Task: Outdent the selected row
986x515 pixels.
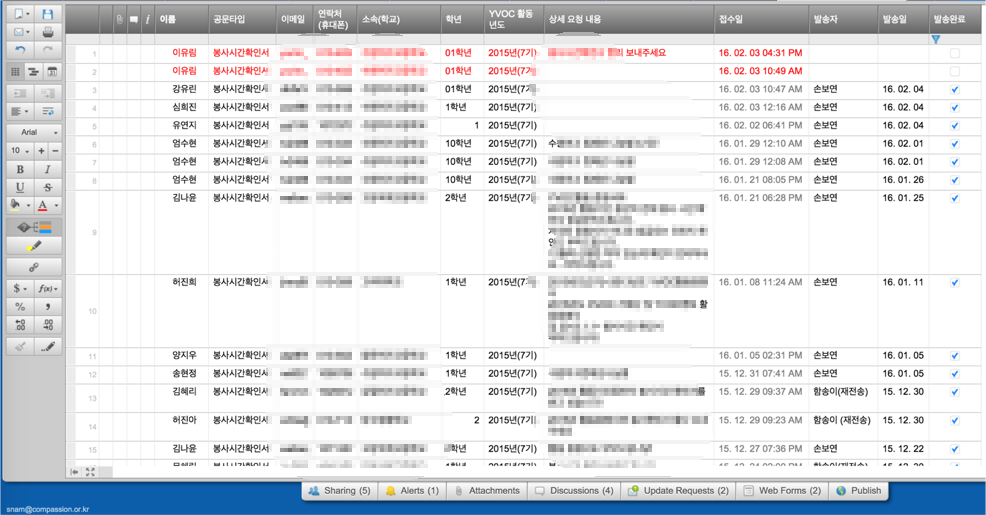Action: pyautogui.click(x=20, y=93)
